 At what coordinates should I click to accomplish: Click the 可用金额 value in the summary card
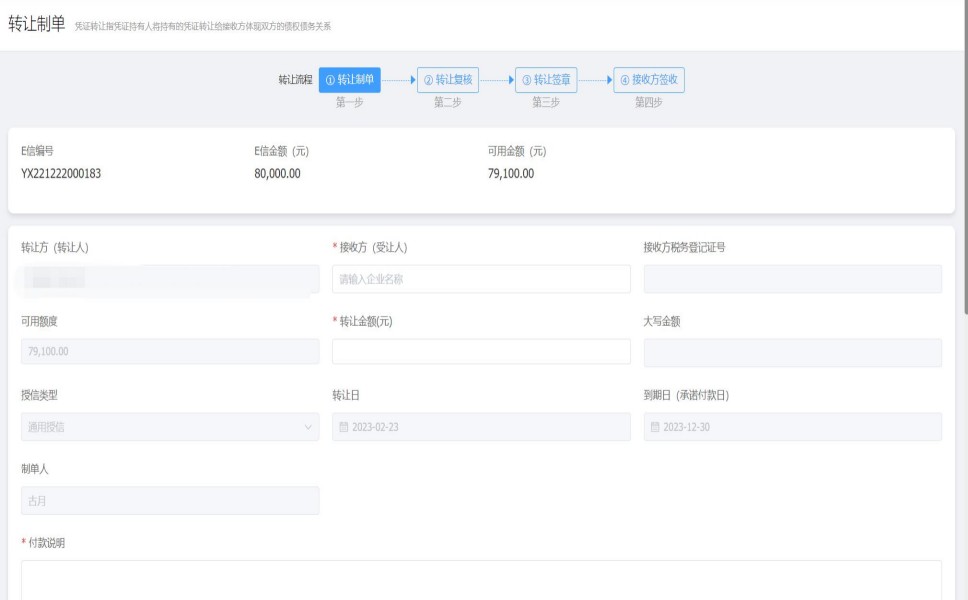511,173
